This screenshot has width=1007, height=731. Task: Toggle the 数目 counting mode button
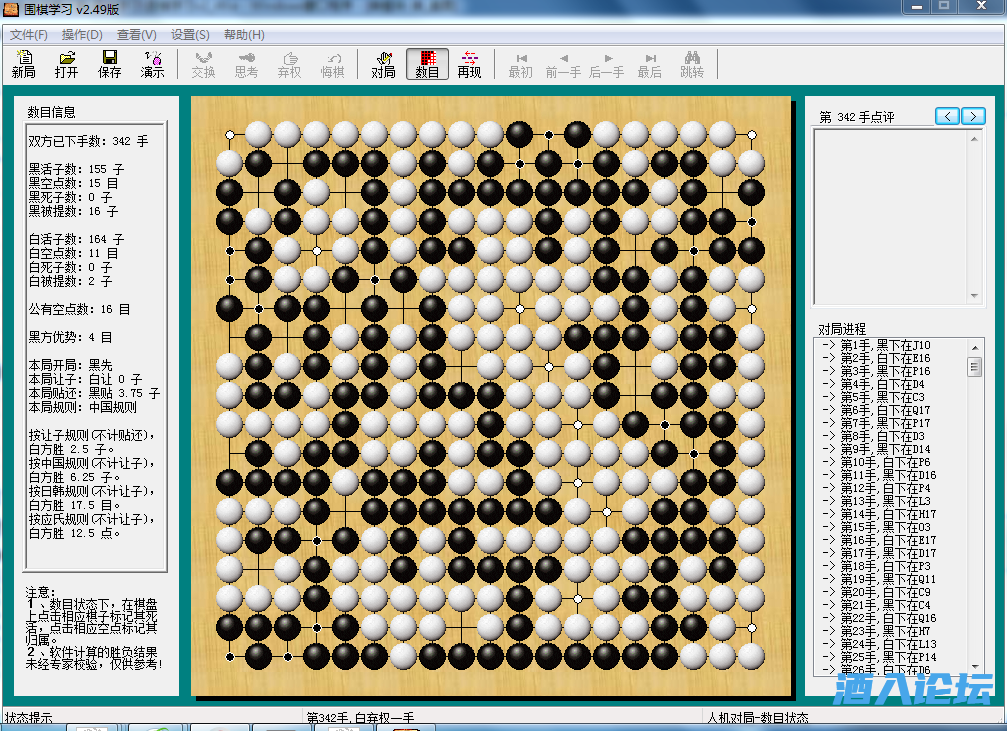pyautogui.click(x=427, y=64)
